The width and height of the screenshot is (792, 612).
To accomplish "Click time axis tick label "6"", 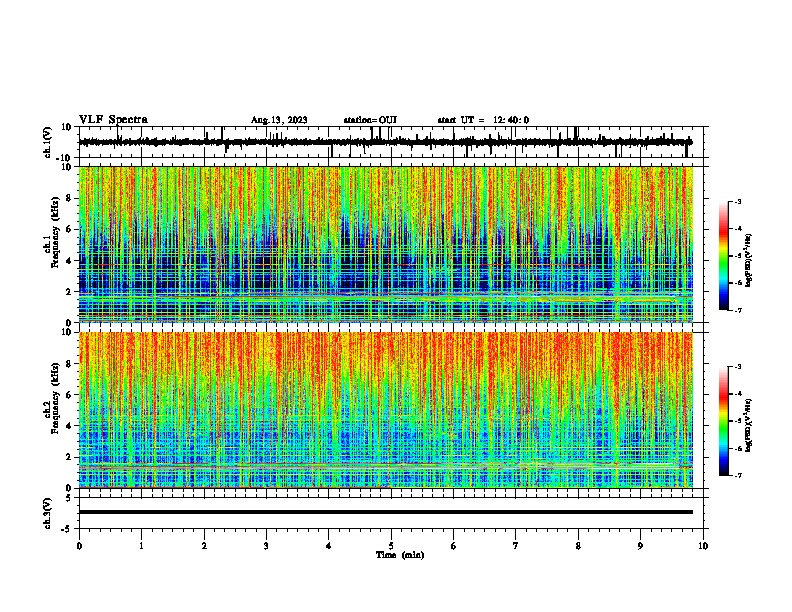I will [454, 546].
